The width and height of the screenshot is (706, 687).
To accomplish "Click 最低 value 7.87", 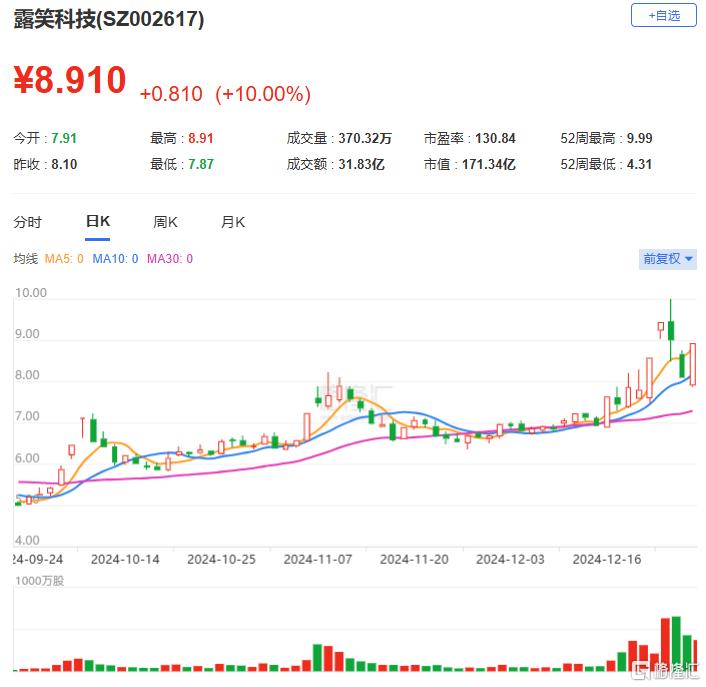I will pyautogui.click(x=201, y=164).
